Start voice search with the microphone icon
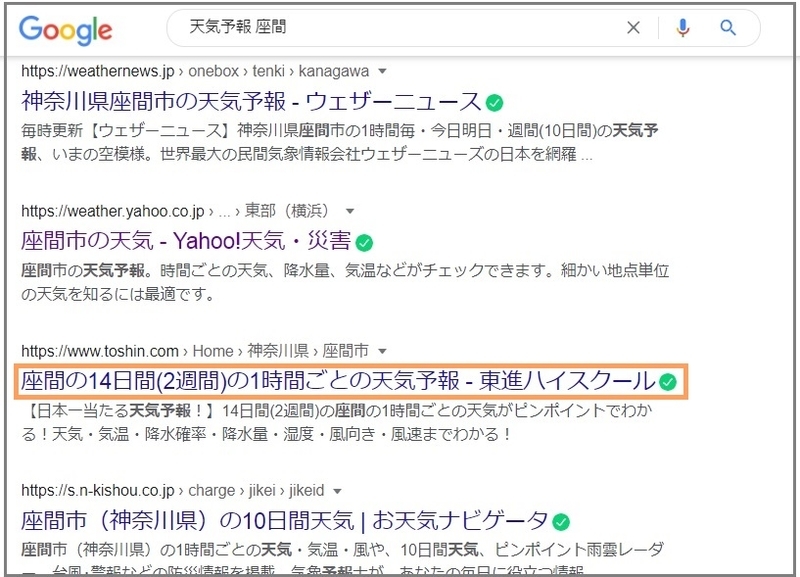The image size is (800, 577). [x=683, y=28]
